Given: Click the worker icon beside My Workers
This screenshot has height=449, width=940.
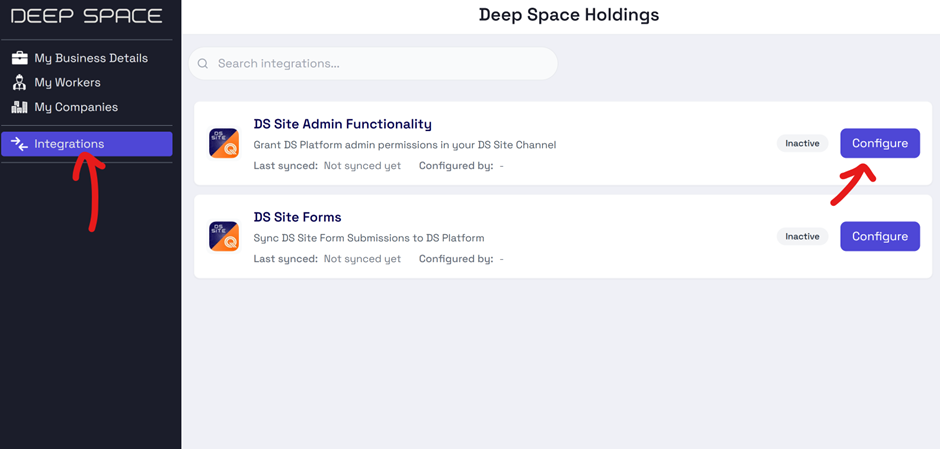Looking at the screenshot, I should tap(20, 83).
